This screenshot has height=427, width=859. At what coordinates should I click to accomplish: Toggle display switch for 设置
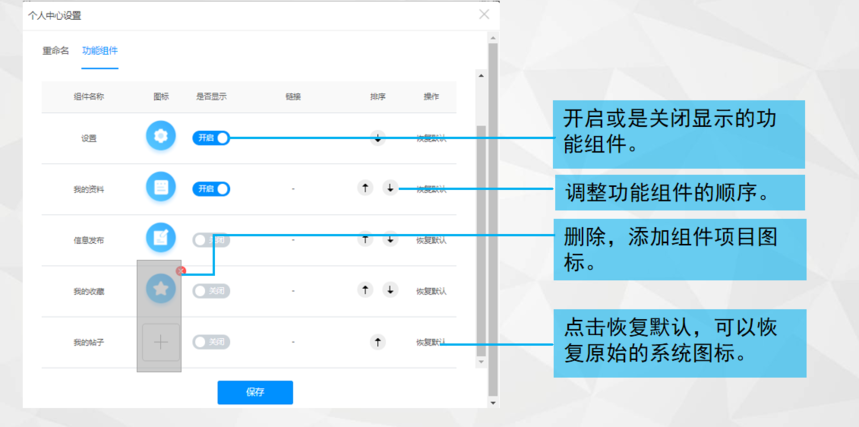pyautogui.click(x=211, y=138)
